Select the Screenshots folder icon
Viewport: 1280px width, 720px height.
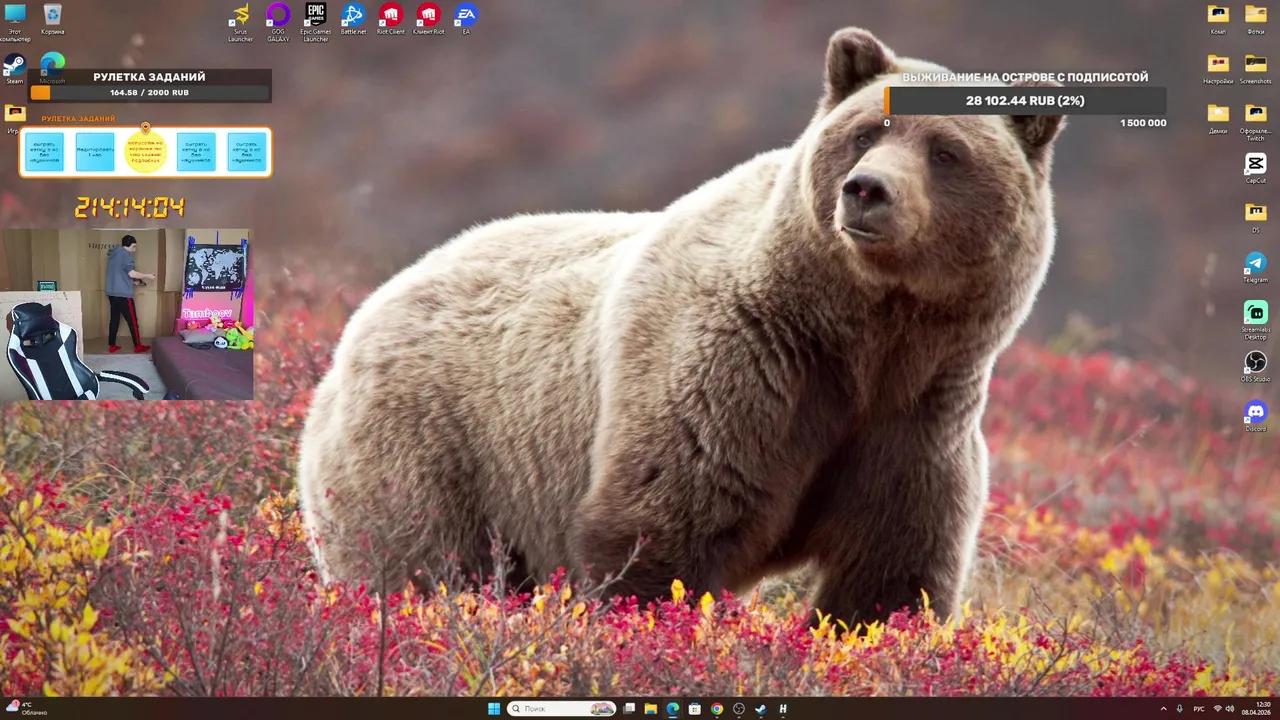click(x=1256, y=69)
